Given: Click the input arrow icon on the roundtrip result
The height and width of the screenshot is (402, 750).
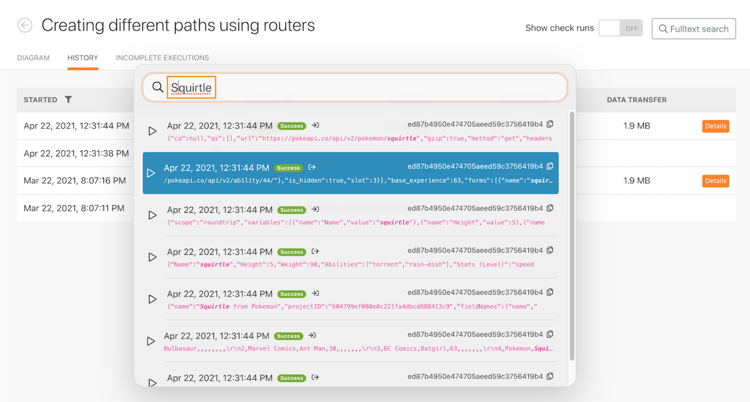Looking at the screenshot, I should pos(315,209).
